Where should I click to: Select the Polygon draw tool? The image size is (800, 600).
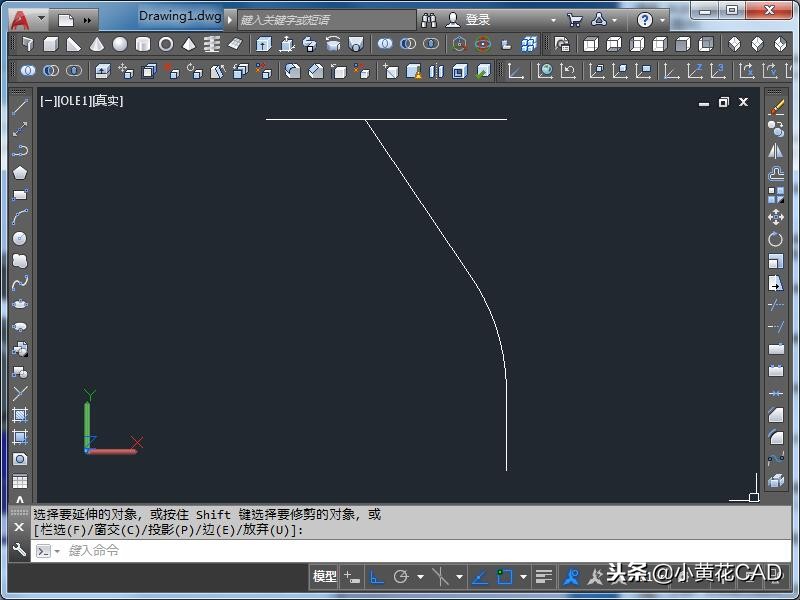tap(20, 173)
